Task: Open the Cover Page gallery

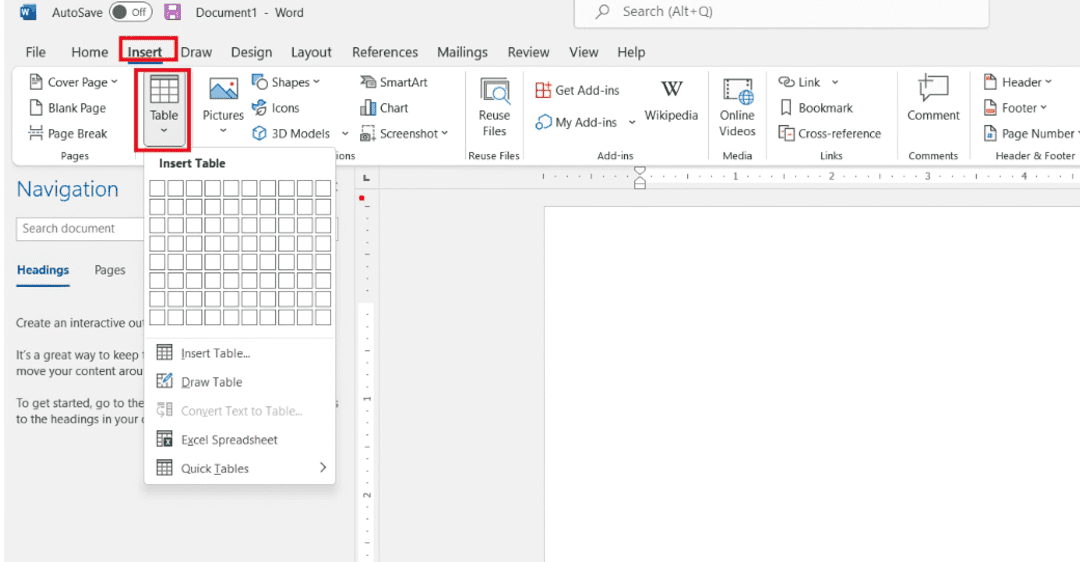Action: (73, 82)
